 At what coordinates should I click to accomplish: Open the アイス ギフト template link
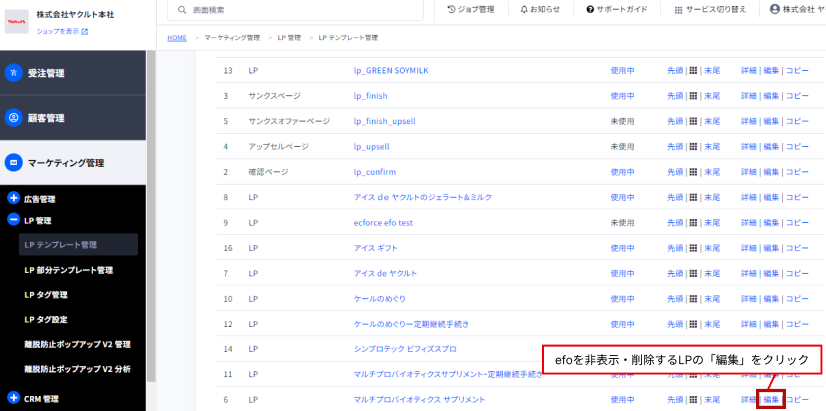pos(376,248)
